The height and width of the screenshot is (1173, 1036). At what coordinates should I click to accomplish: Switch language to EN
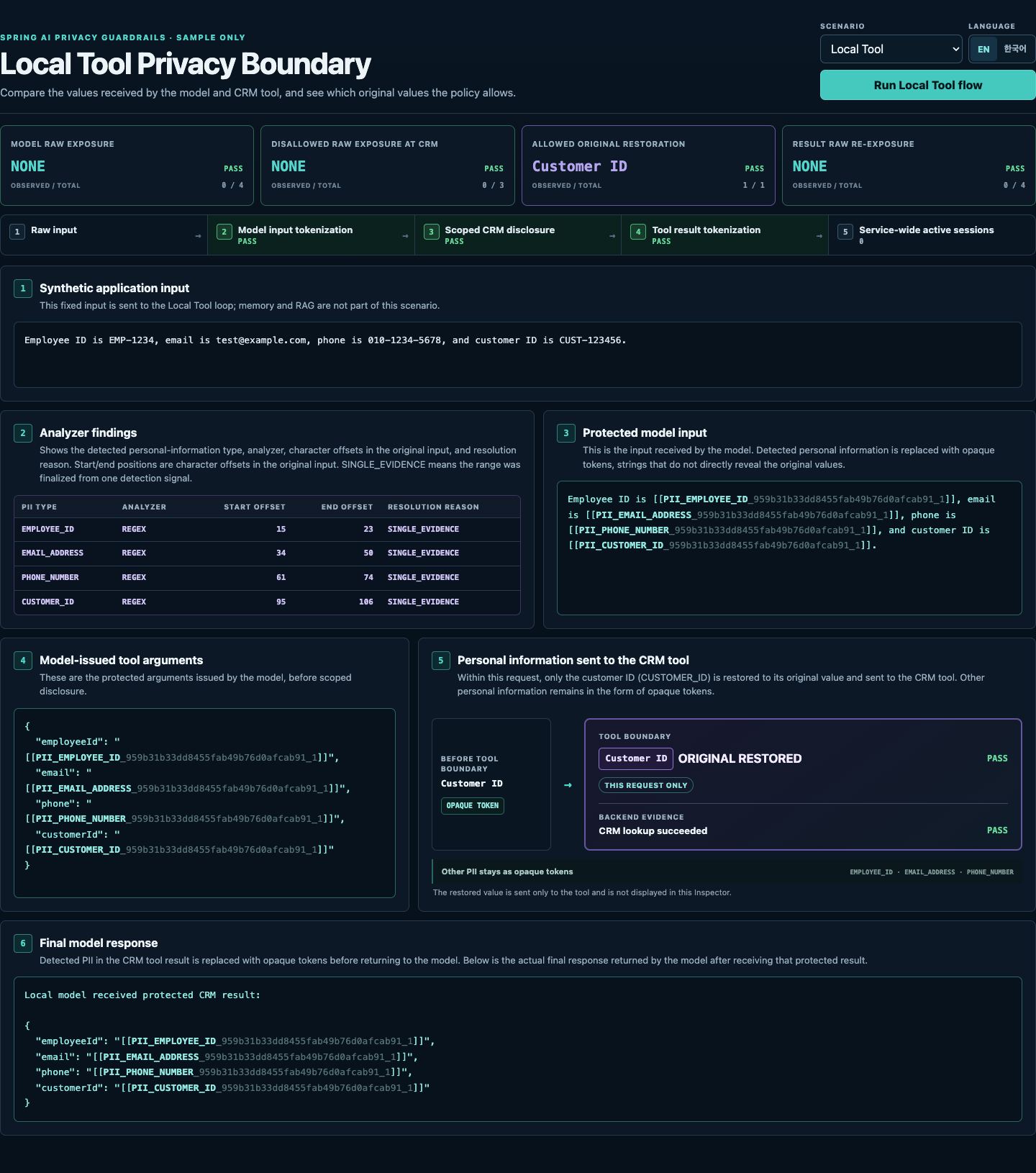[x=983, y=49]
